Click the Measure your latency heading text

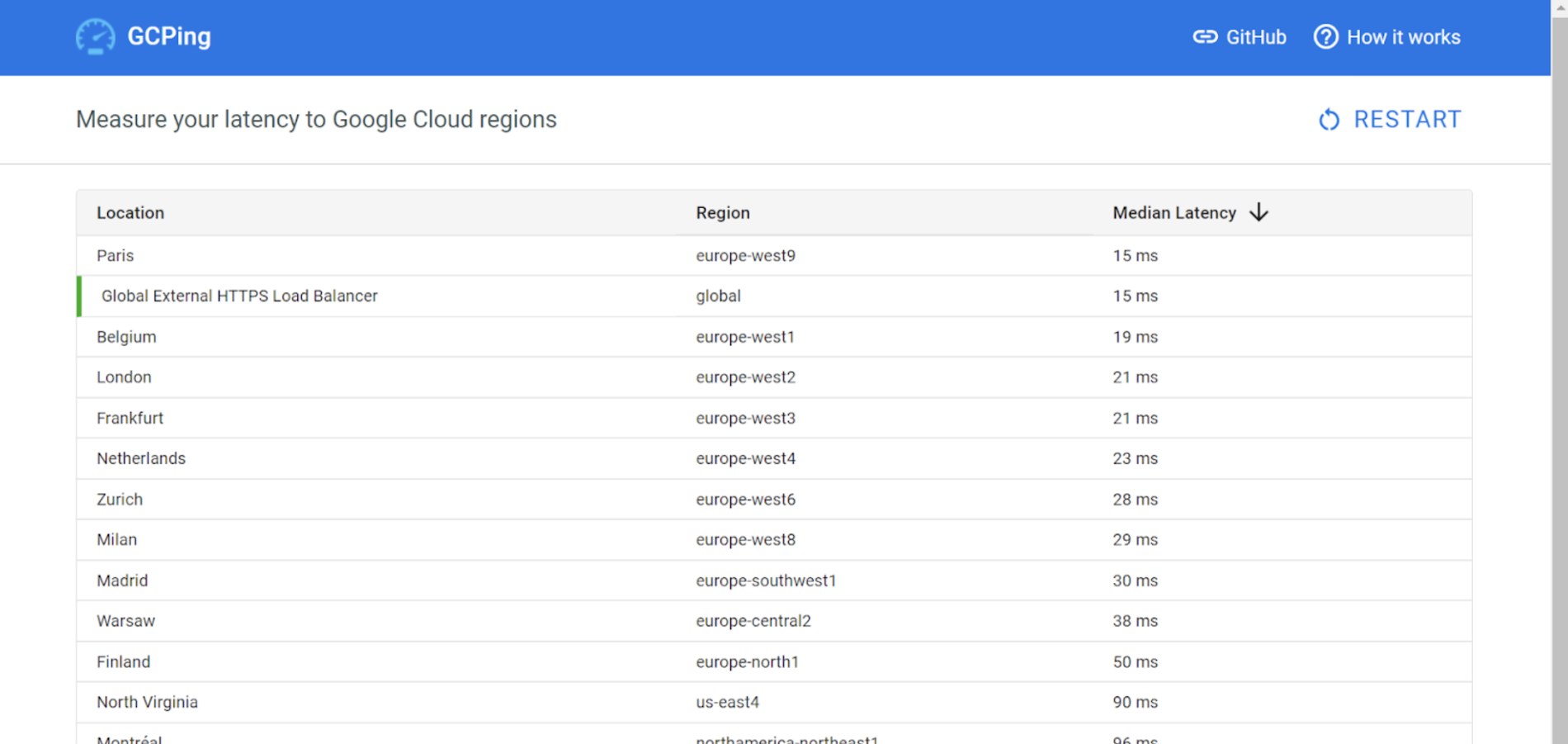(x=316, y=120)
